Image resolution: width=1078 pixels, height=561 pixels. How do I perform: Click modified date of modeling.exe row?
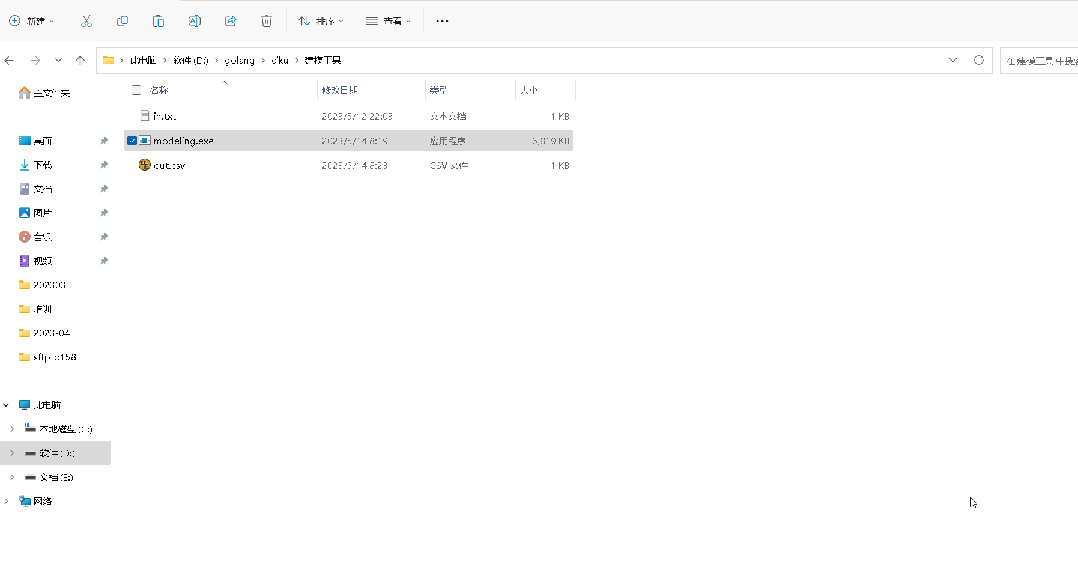click(x=355, y=141)
